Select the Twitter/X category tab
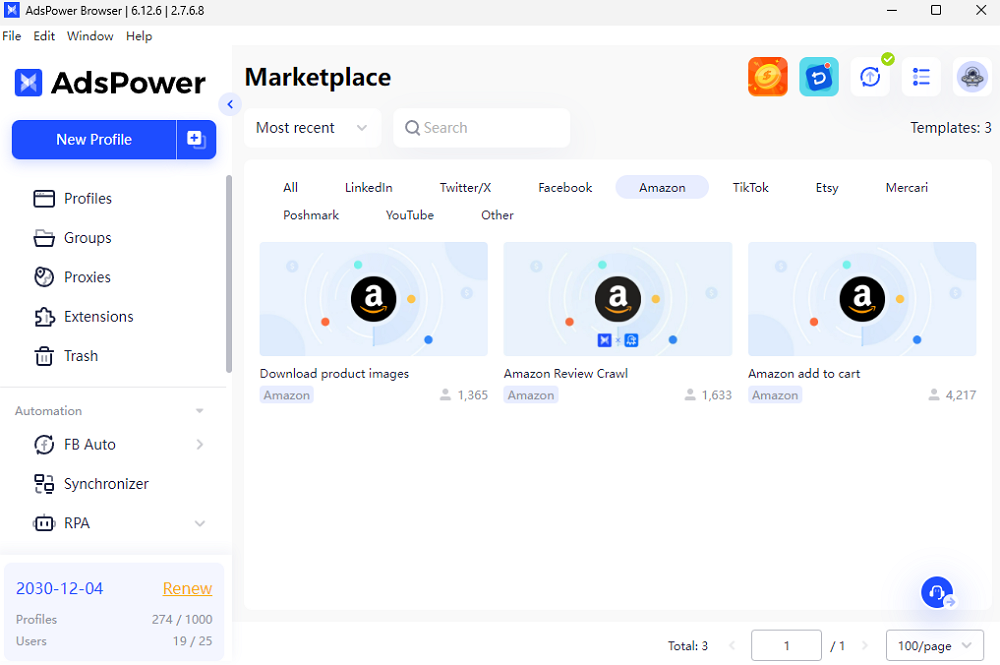The width and height of the screenshot is (1000, 665). click(465, 187)
